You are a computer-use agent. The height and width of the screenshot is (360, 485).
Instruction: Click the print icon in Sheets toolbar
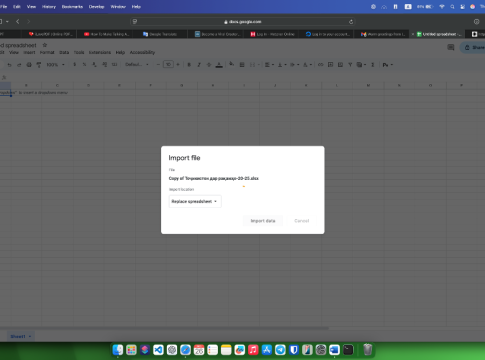coord(29,65)
